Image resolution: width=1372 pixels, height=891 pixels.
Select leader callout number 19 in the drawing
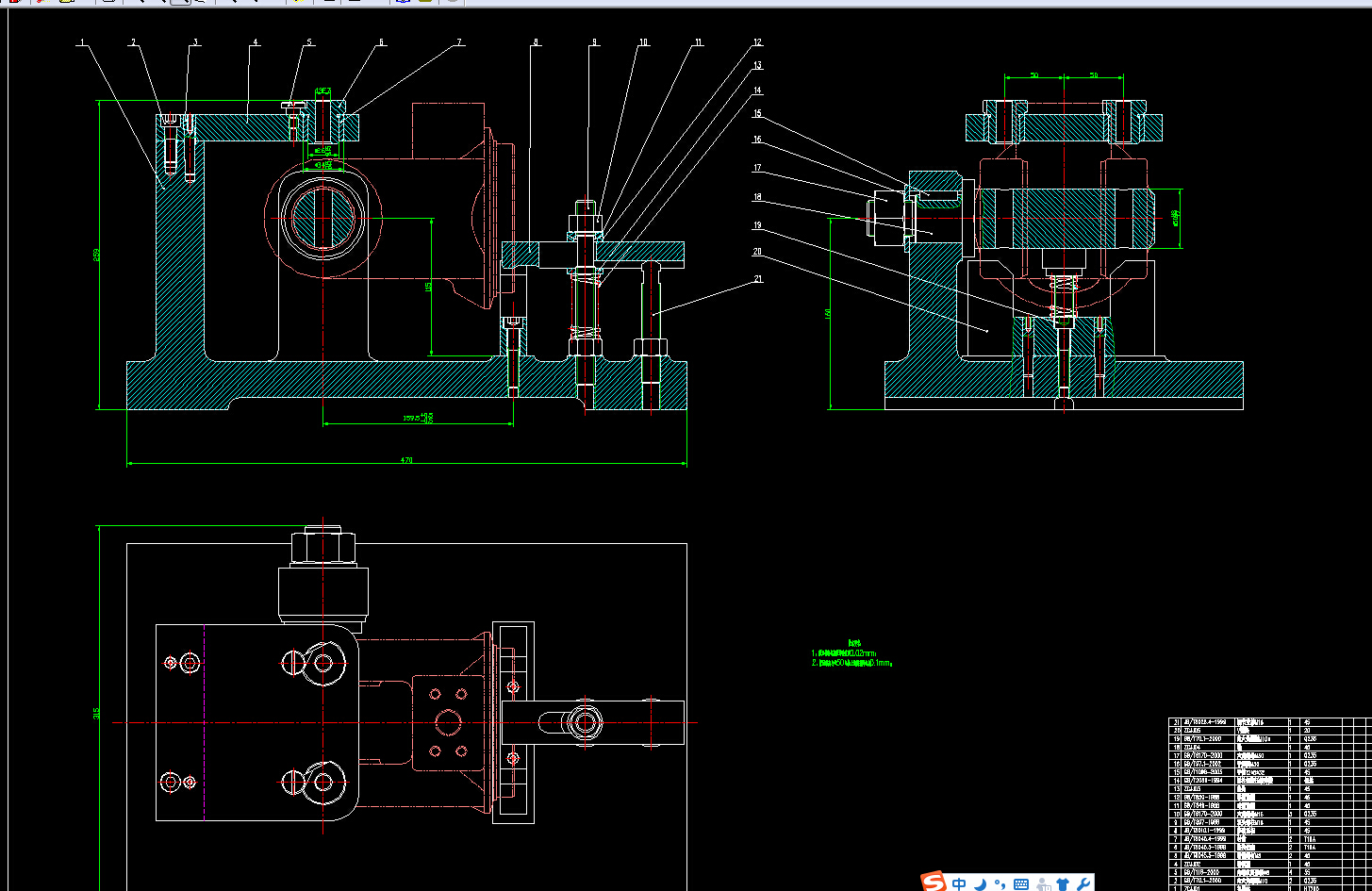tap(757, 225)
